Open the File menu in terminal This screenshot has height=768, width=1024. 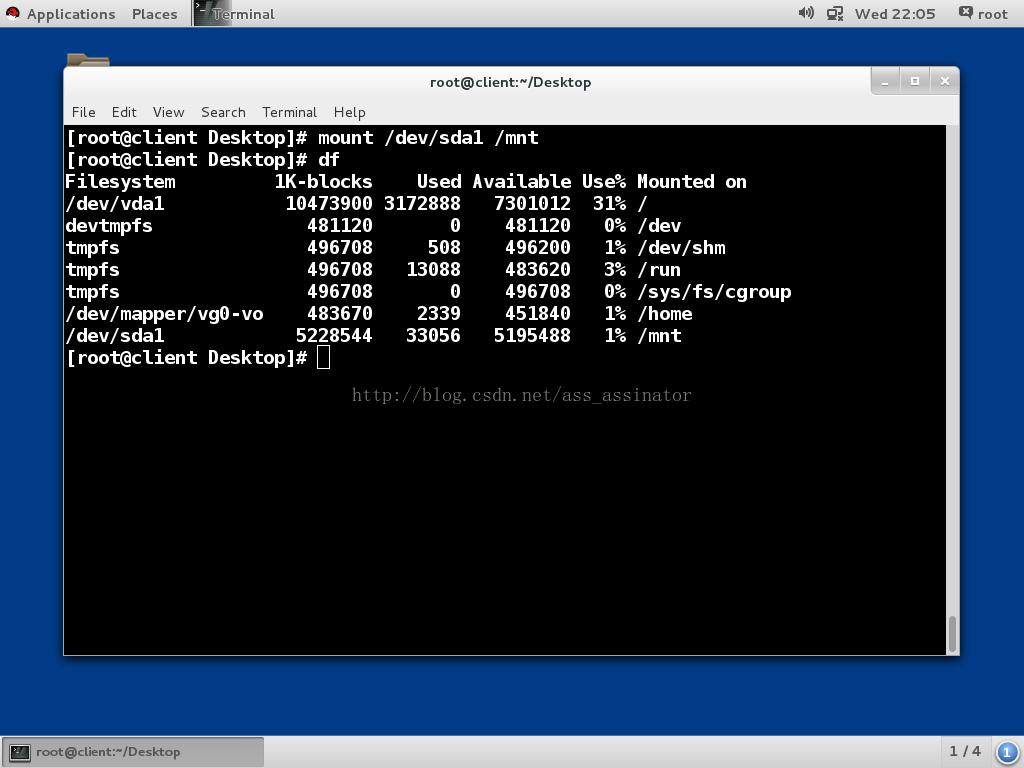[83, 112]
